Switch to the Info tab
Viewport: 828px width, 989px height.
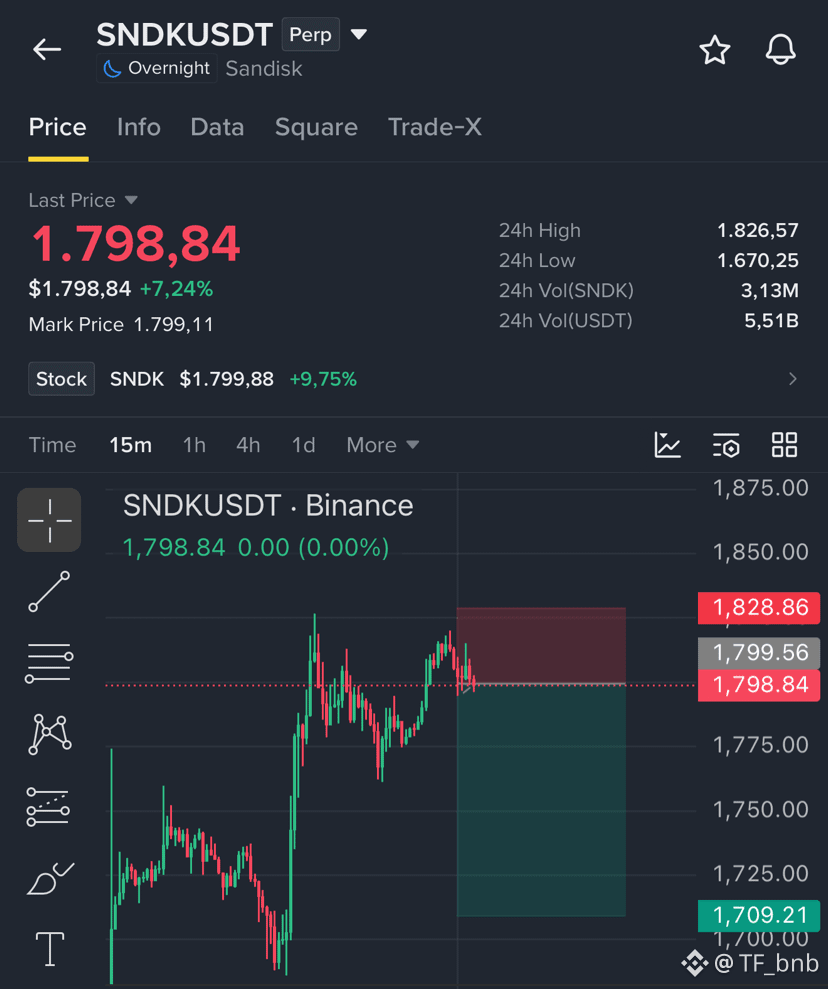139,127
